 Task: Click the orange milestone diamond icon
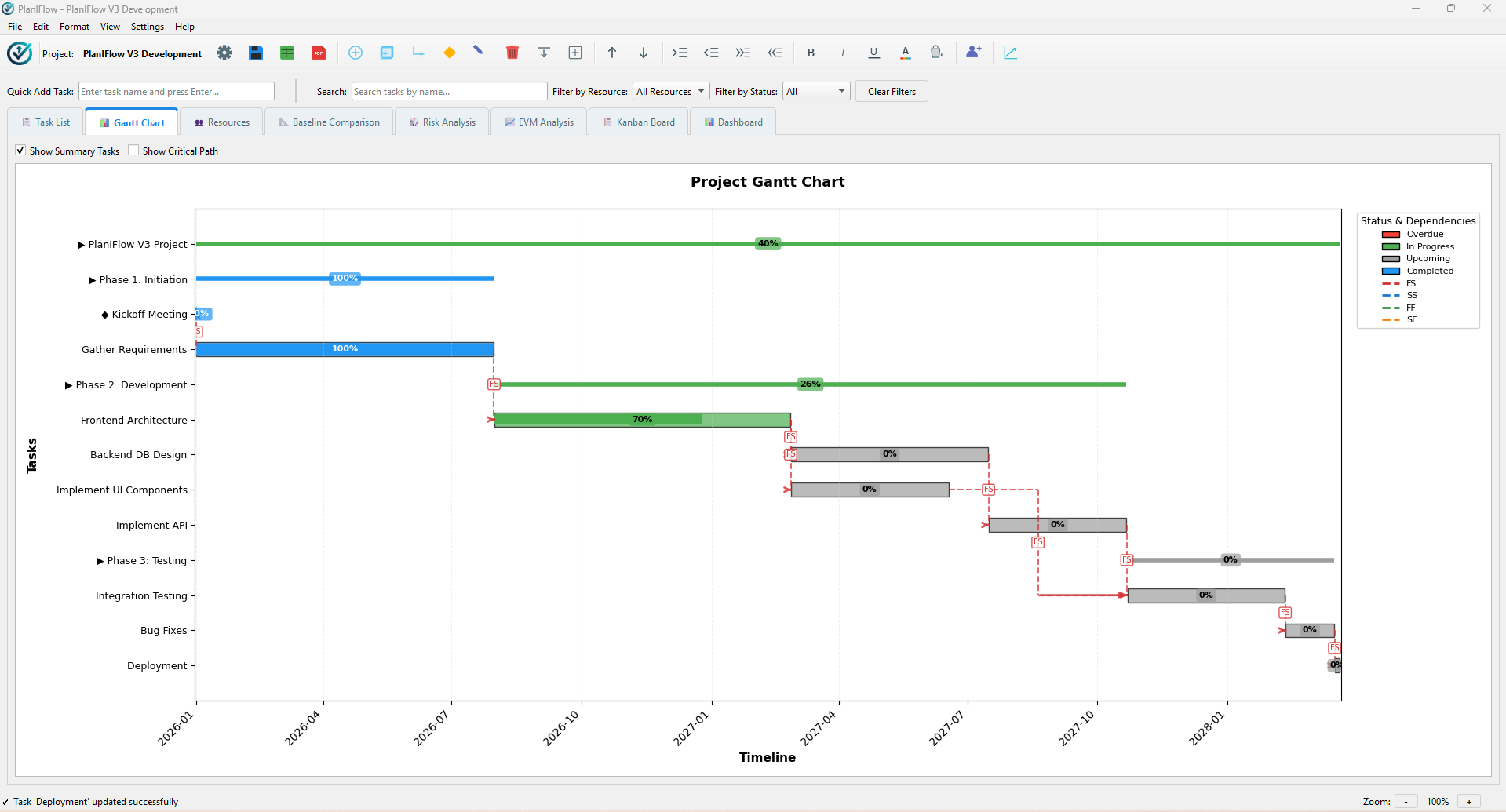pyautogui.click(x=450, y=53)
